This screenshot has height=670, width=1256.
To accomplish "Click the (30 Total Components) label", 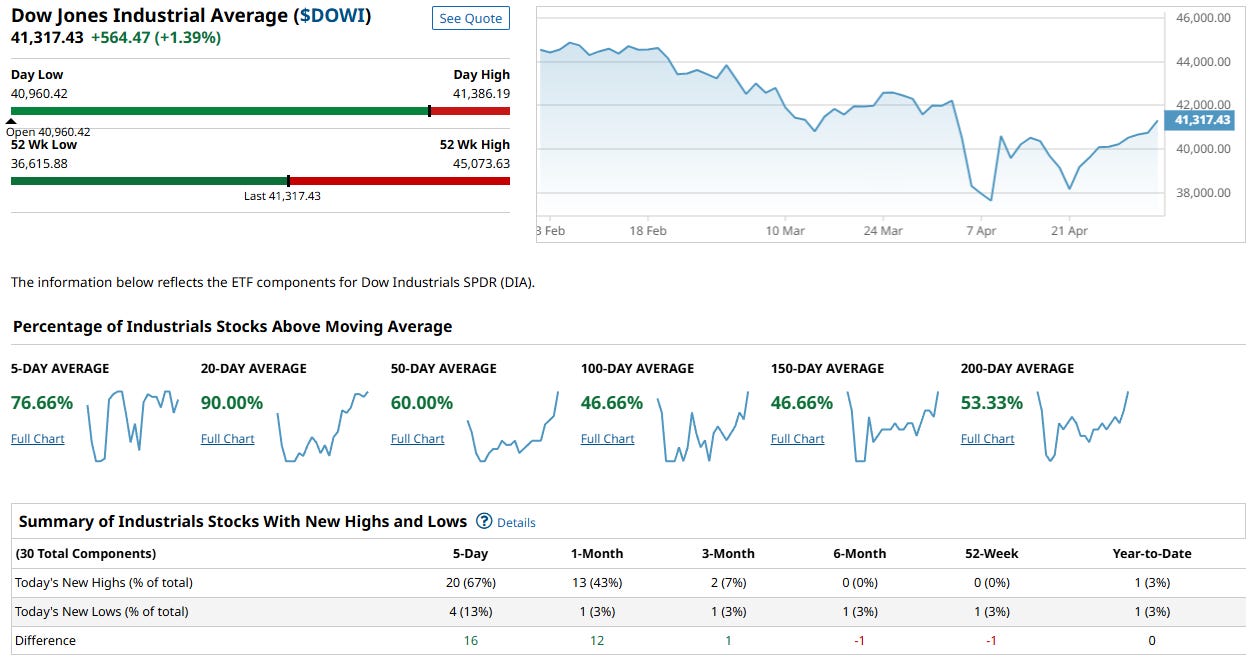I will 86,553.
